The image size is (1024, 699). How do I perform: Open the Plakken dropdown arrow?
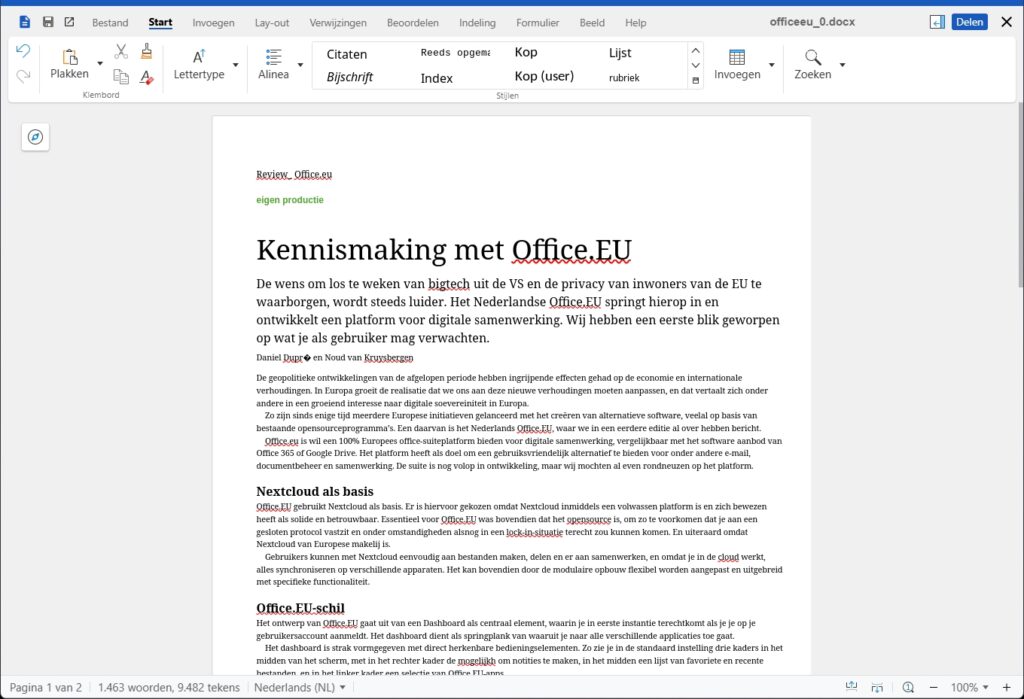click(x=100, y=63)
